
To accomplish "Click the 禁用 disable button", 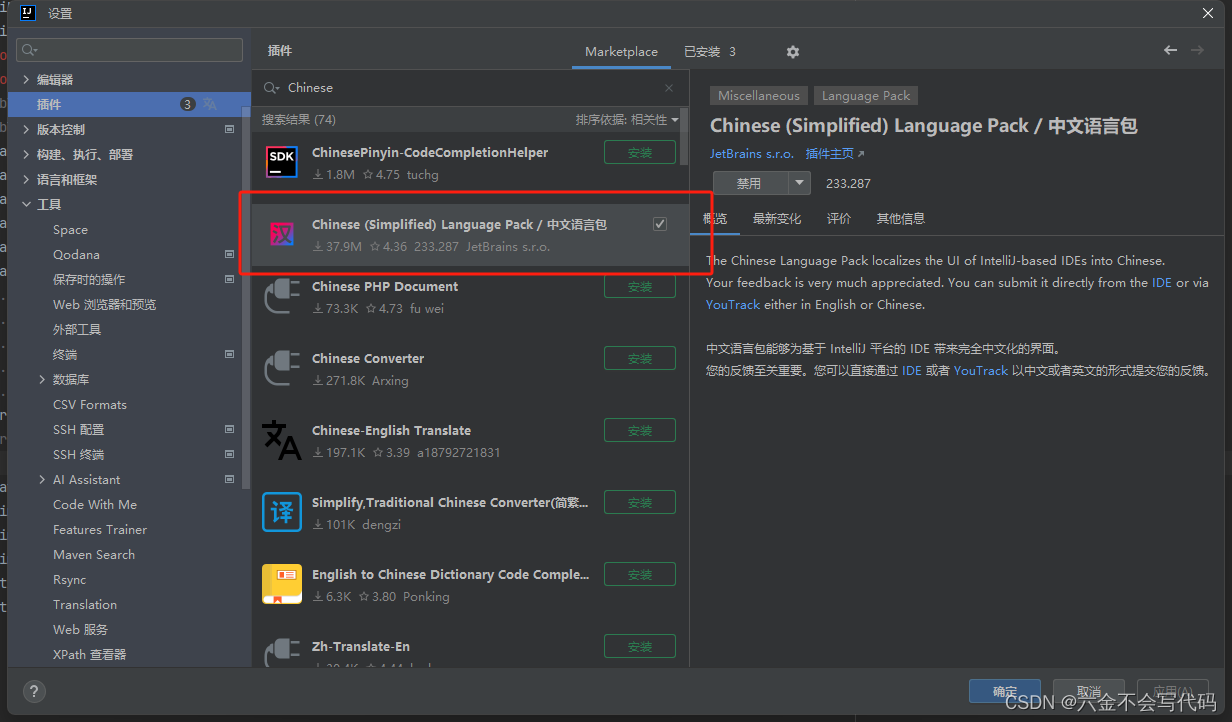I will (x=750, y=183).
